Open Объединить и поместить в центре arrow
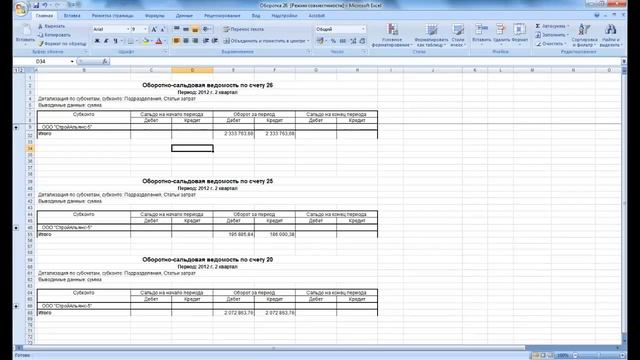 coord(308,41)
